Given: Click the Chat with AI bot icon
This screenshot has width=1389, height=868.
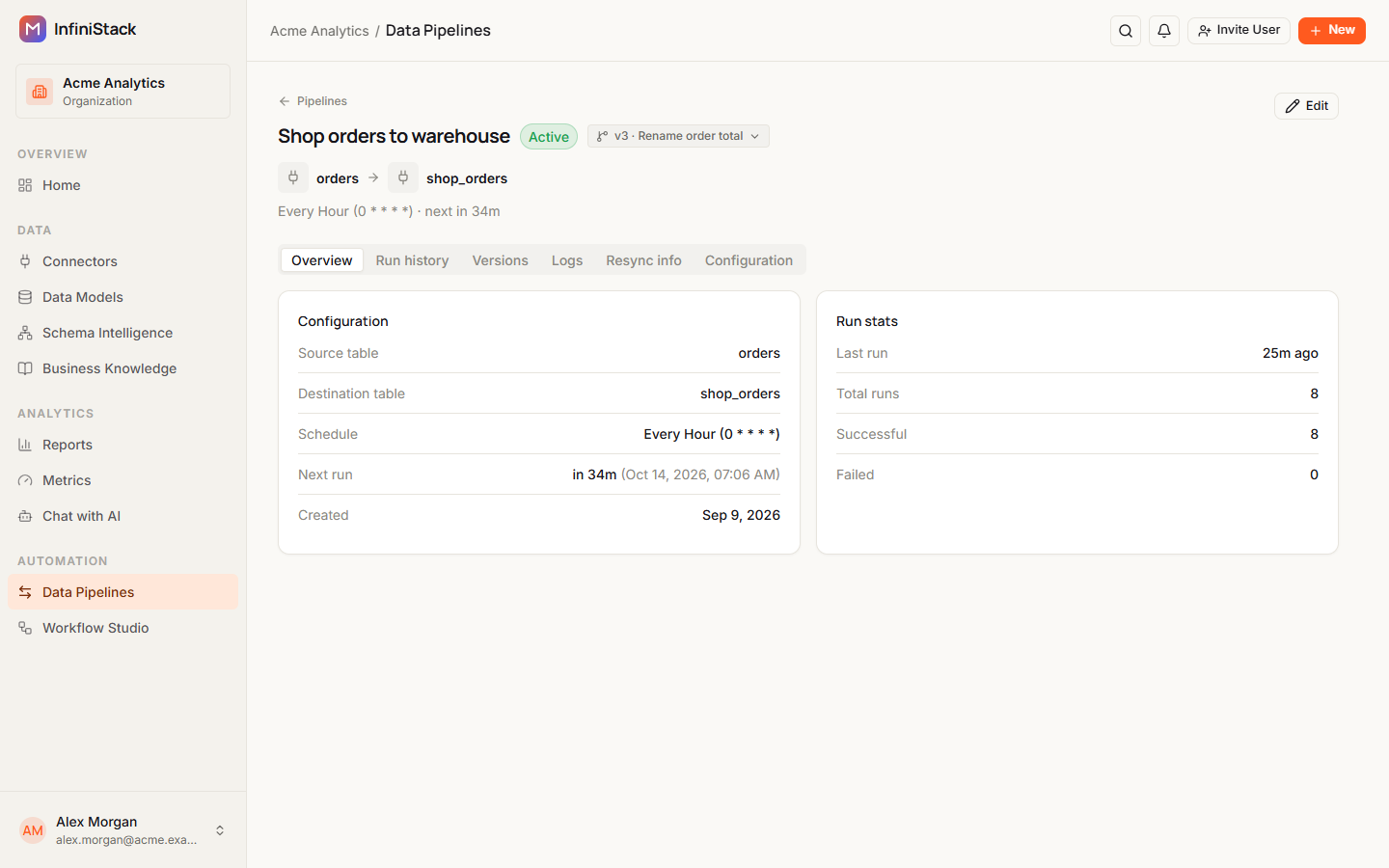Looking at the screenshot, I should click(x=25, y=516).
